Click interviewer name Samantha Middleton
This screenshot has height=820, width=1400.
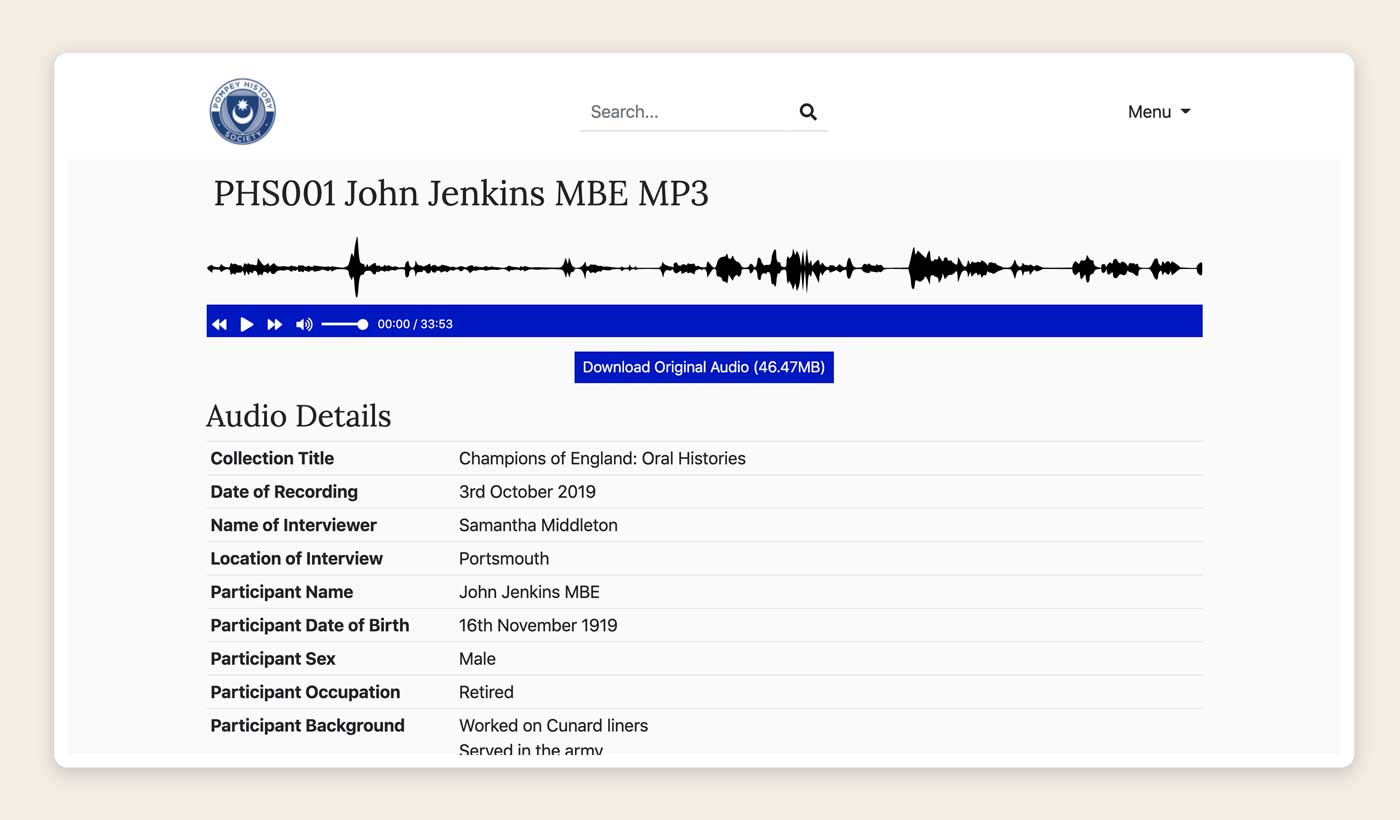[537, 525]
